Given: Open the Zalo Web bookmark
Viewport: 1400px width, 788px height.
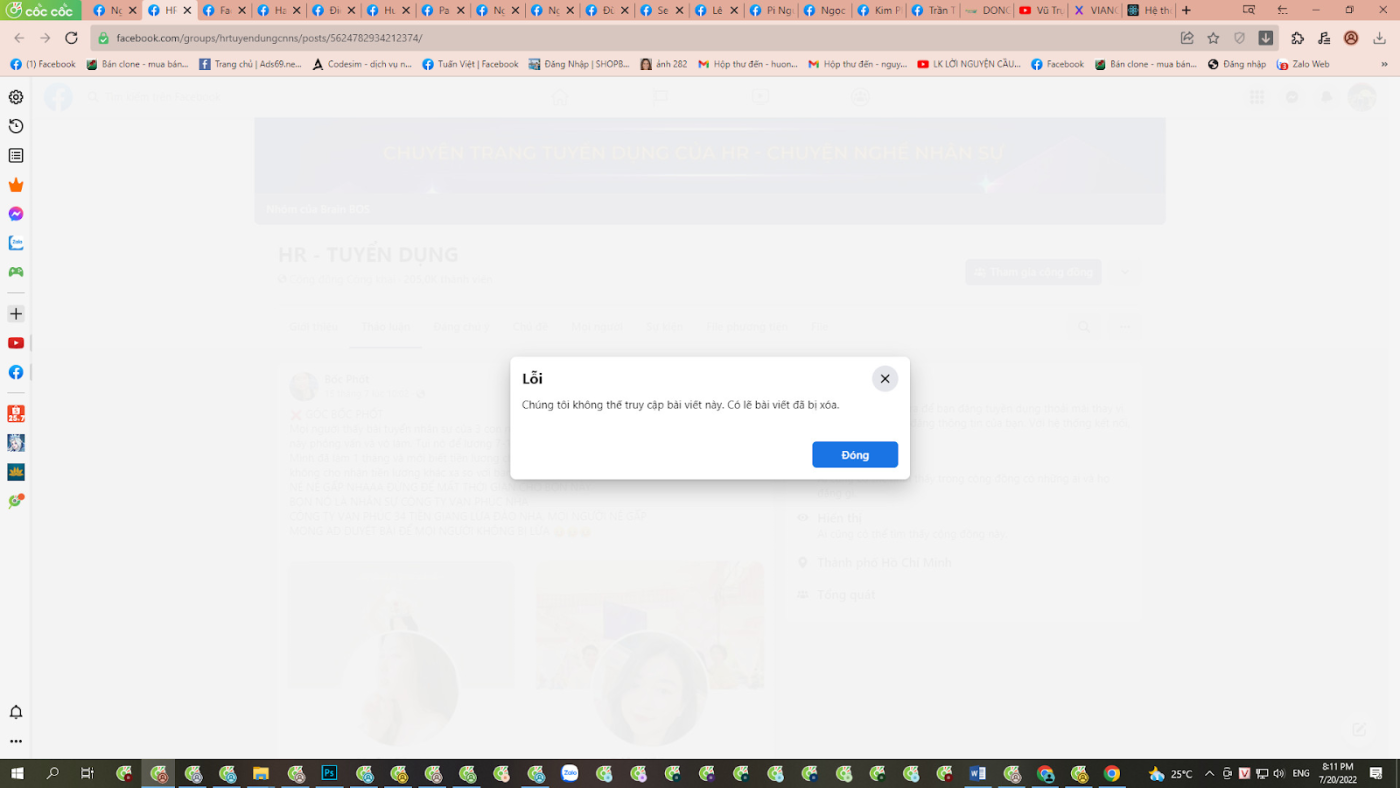Looking at the screenshot, I should [x=1303, y=64].
